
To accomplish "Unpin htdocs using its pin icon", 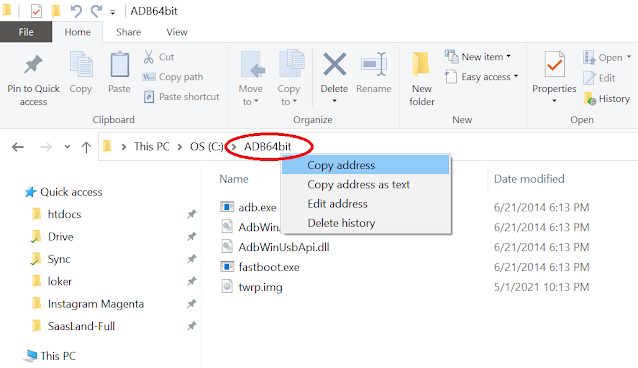I will click(x=192, y=214).
